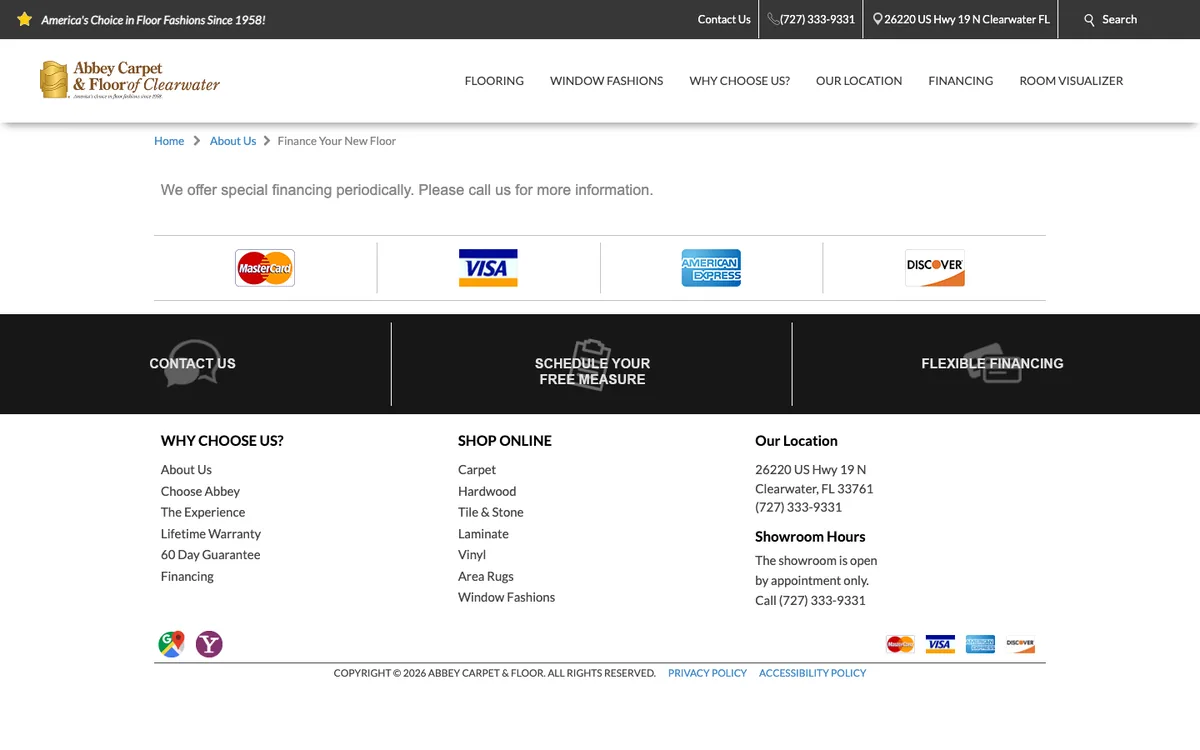Shop Tile & Stone in footer
Screen dimensions: 1200x750
pyautogui.click(x=491, y=512)
